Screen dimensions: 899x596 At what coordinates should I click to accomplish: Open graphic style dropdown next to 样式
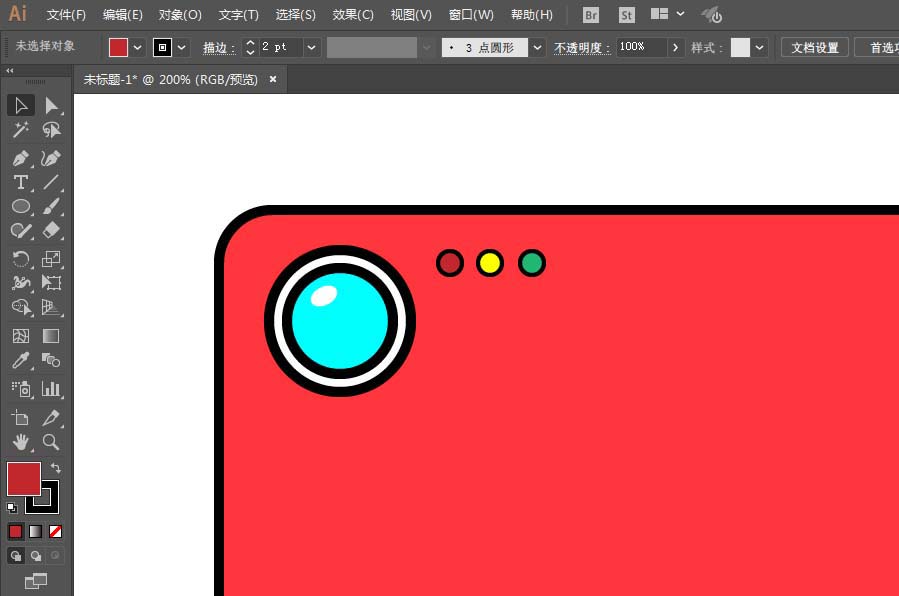pyautogui.click(x=760, y=48)
